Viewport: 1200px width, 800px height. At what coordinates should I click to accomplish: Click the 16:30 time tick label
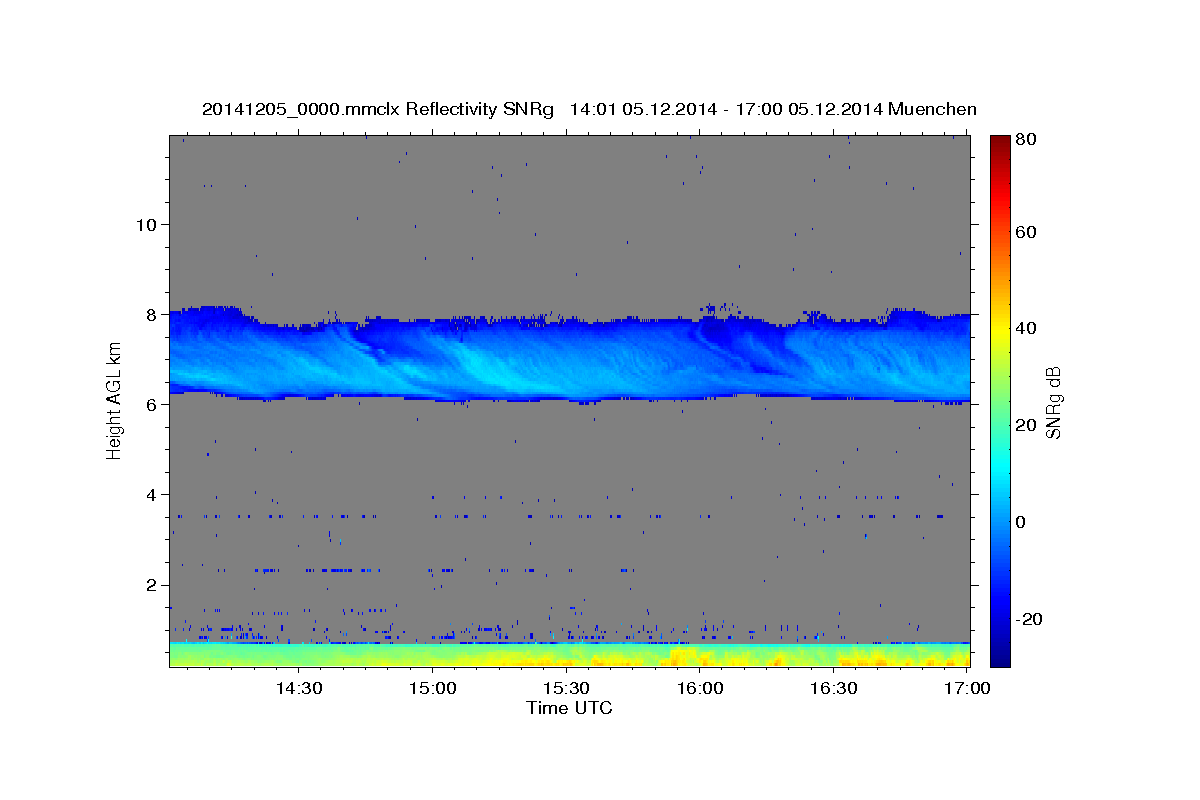[834, 689]
